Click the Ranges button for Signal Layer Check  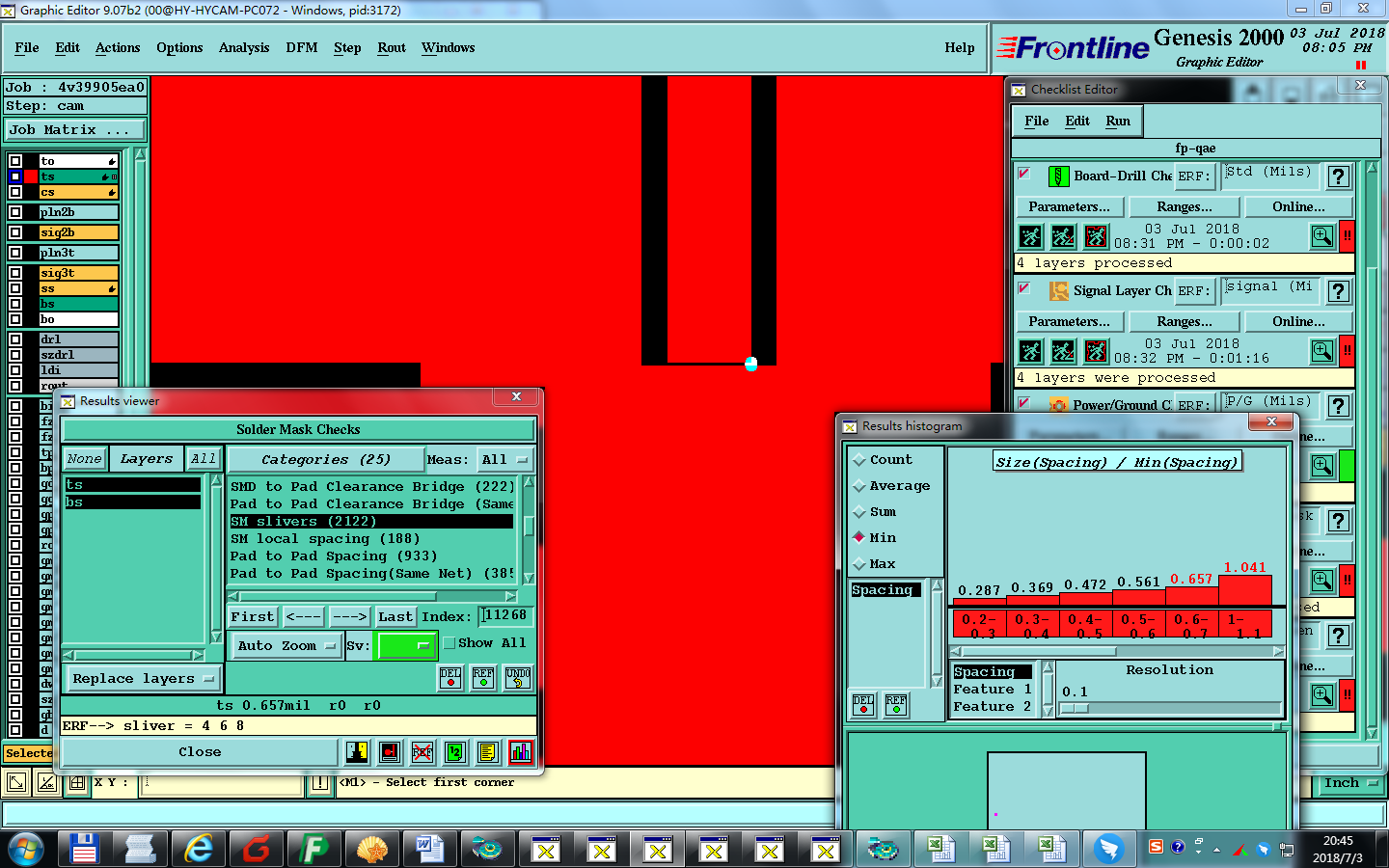pos(1185,321)
